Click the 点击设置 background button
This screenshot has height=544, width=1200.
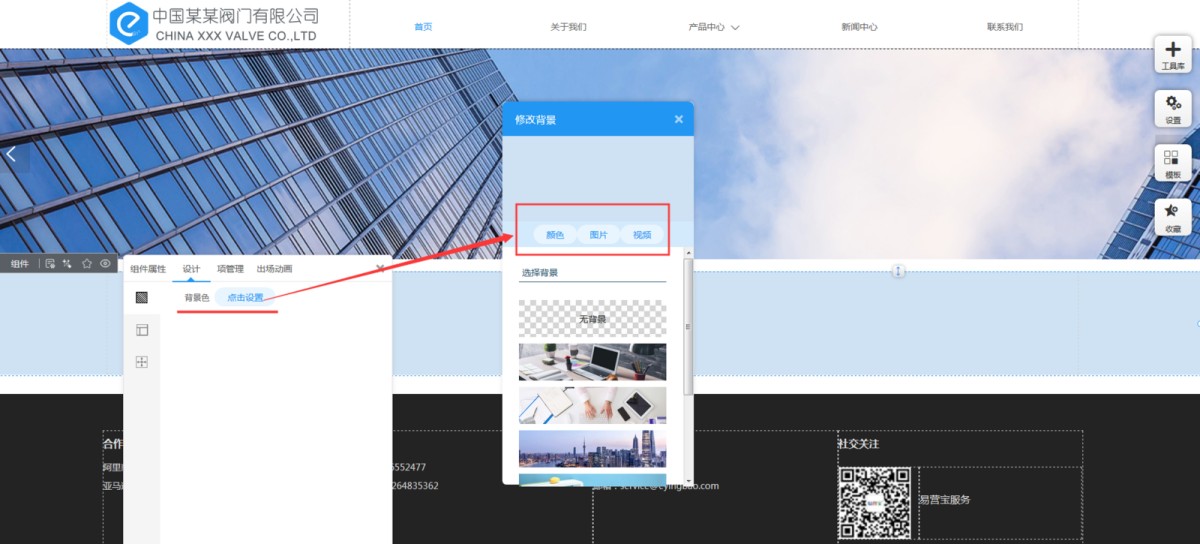245,298
